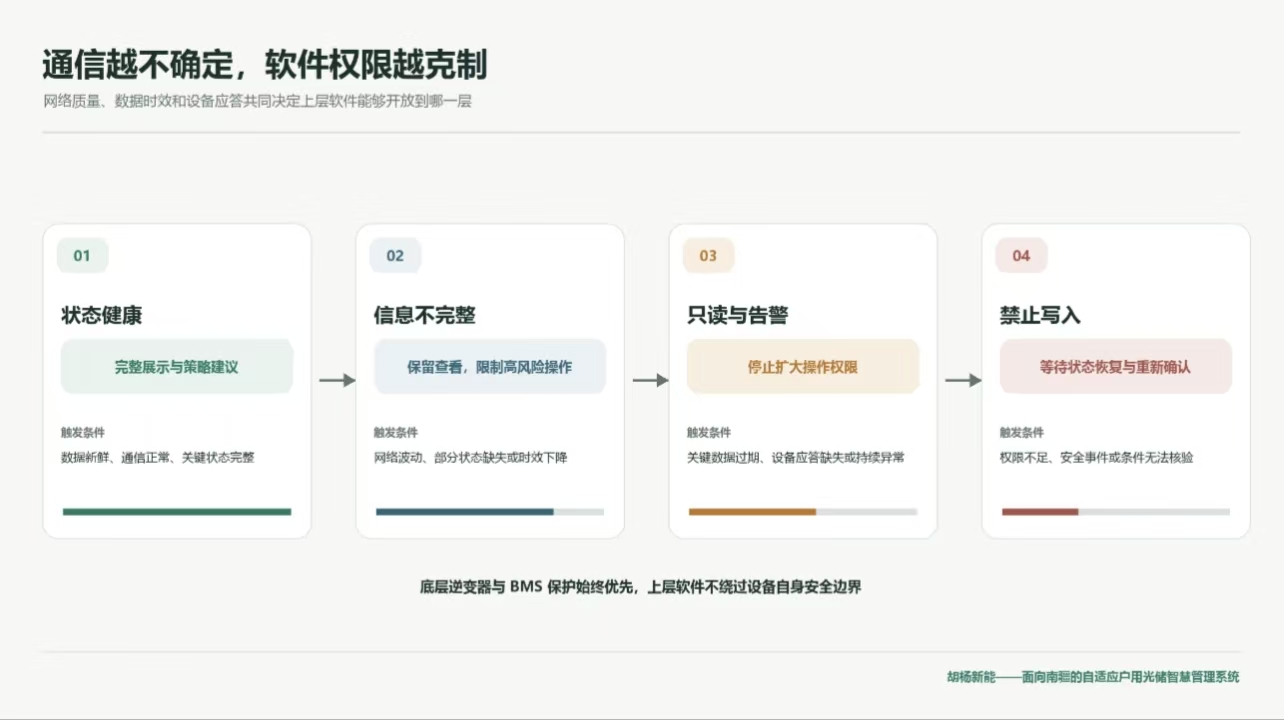
Task: Click the 02 number badge
Action: (x=395, y=255)
